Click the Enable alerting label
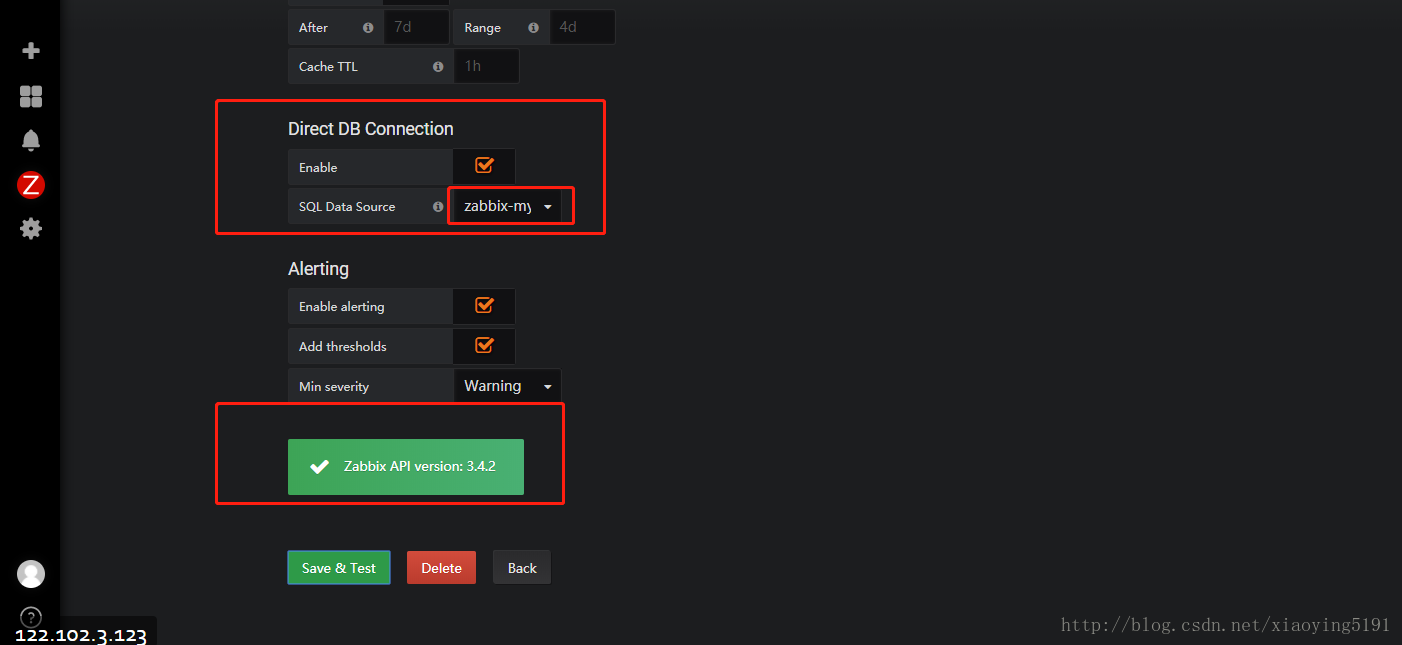This screenshot has width=1402, height=645. [x=342, y=306]
